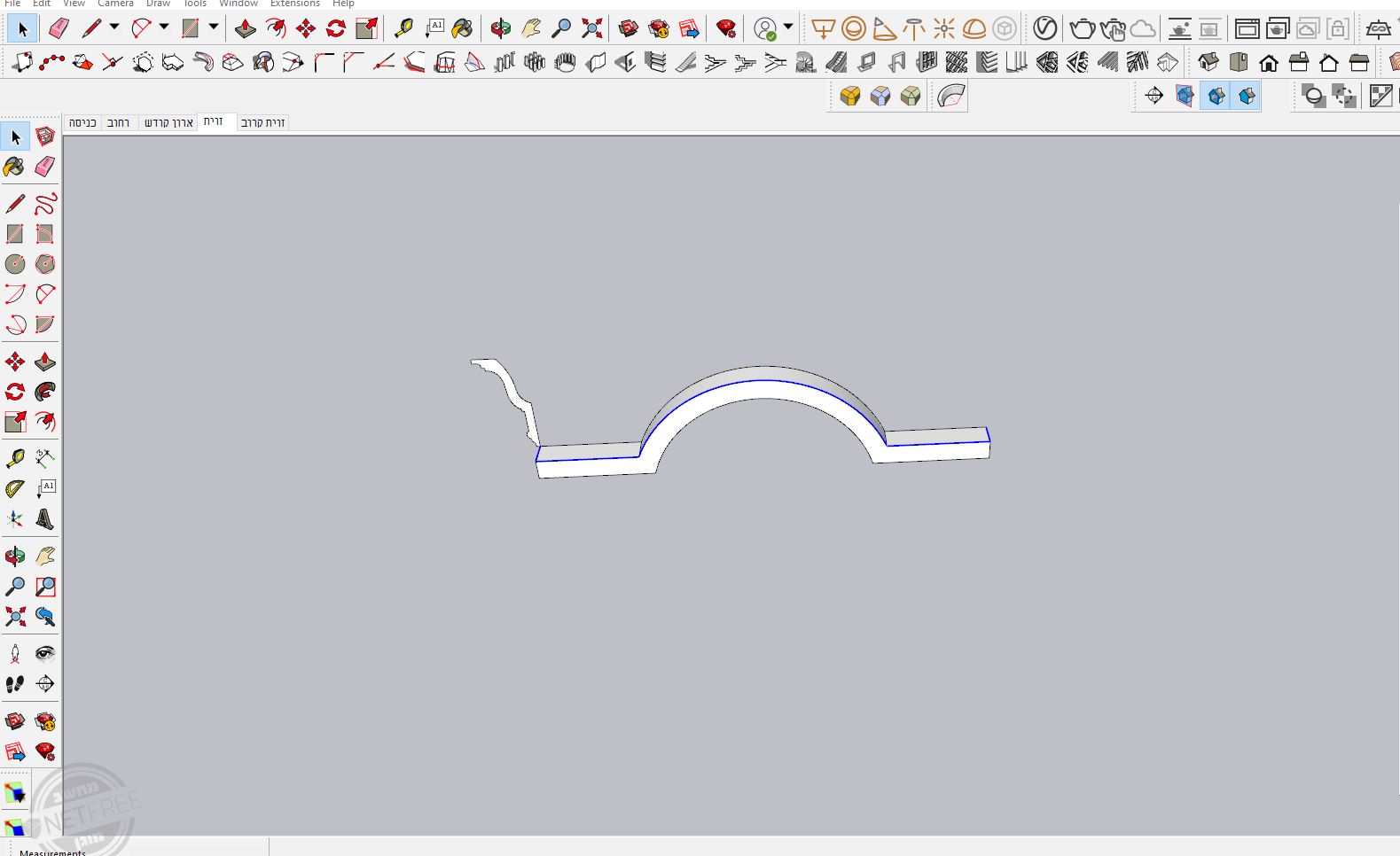Click the blue Sharp Corner tool
The width and height of the screenshot is (1400, 856).
[x=880, y=96]
